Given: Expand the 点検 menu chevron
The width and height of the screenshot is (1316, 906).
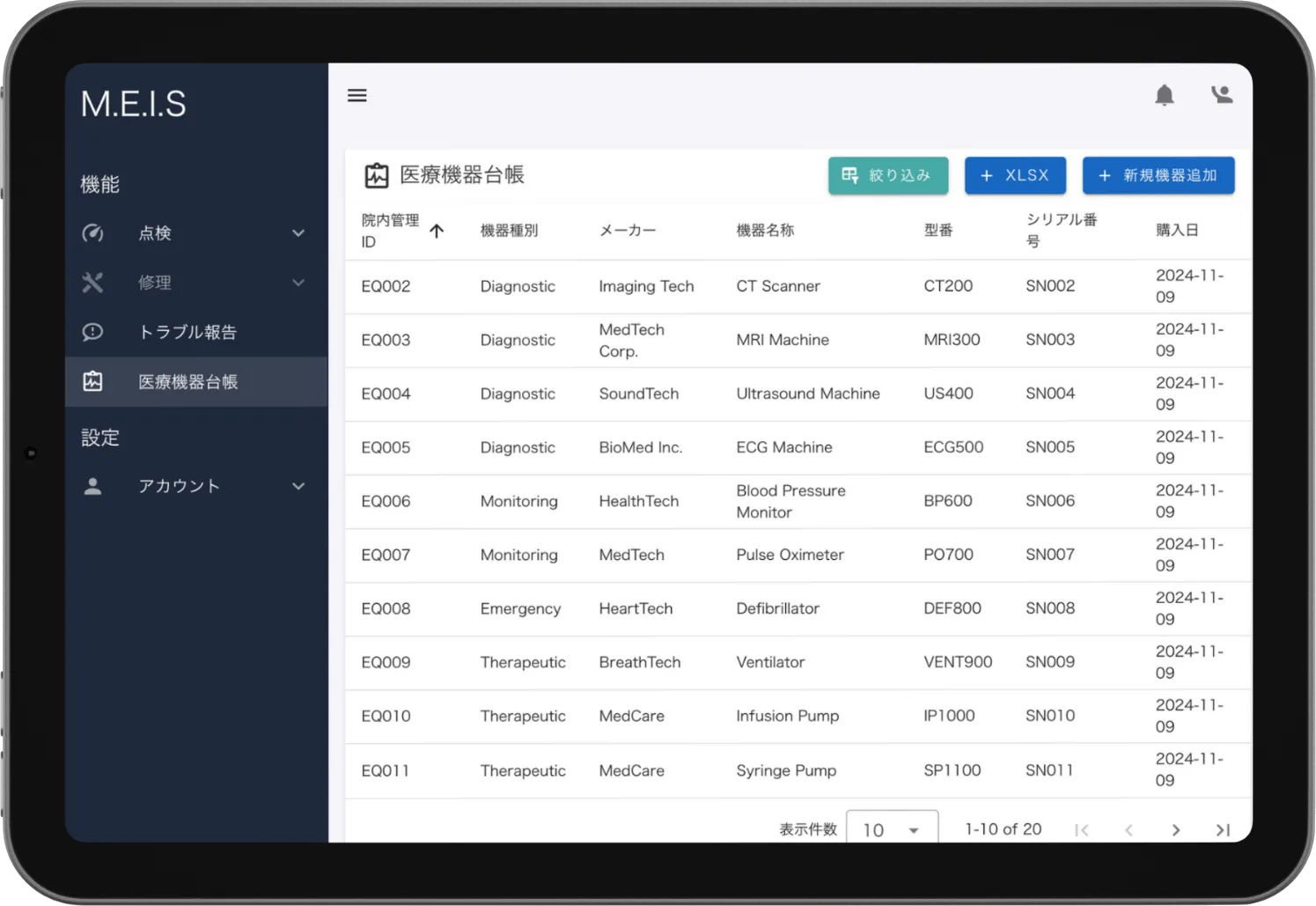Looking at the screenshot, I should 298,233.
